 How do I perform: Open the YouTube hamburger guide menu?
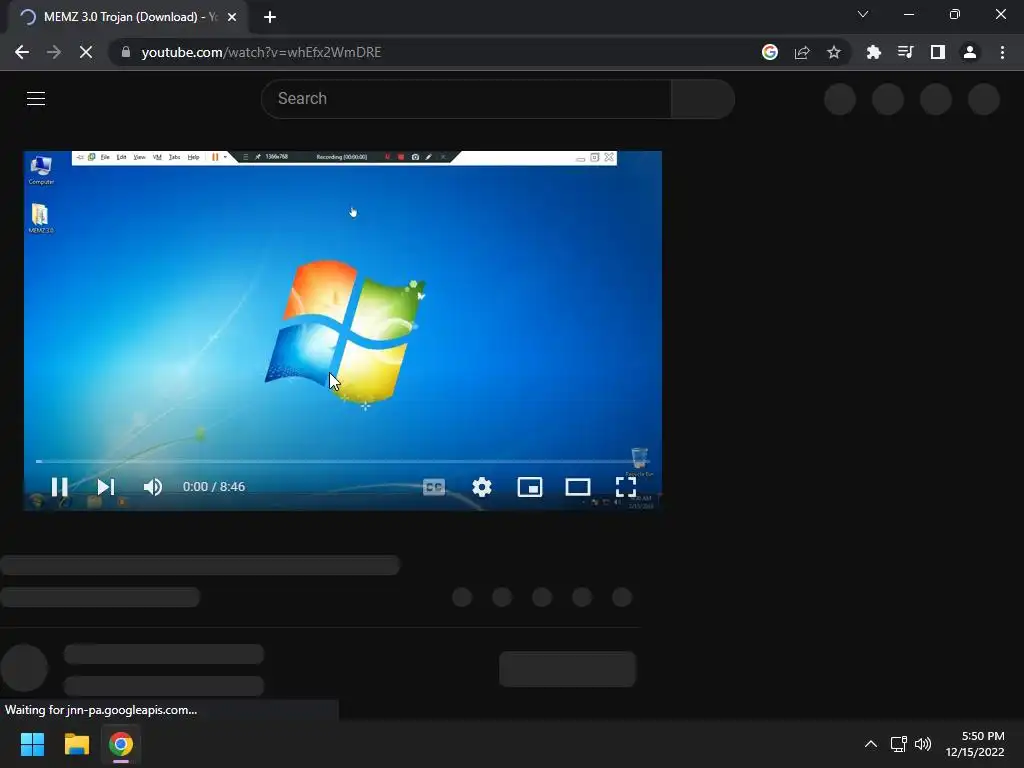36,99
